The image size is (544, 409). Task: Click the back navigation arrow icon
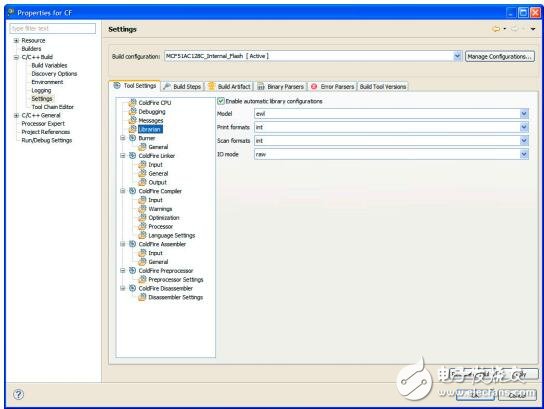coord(496,29)
